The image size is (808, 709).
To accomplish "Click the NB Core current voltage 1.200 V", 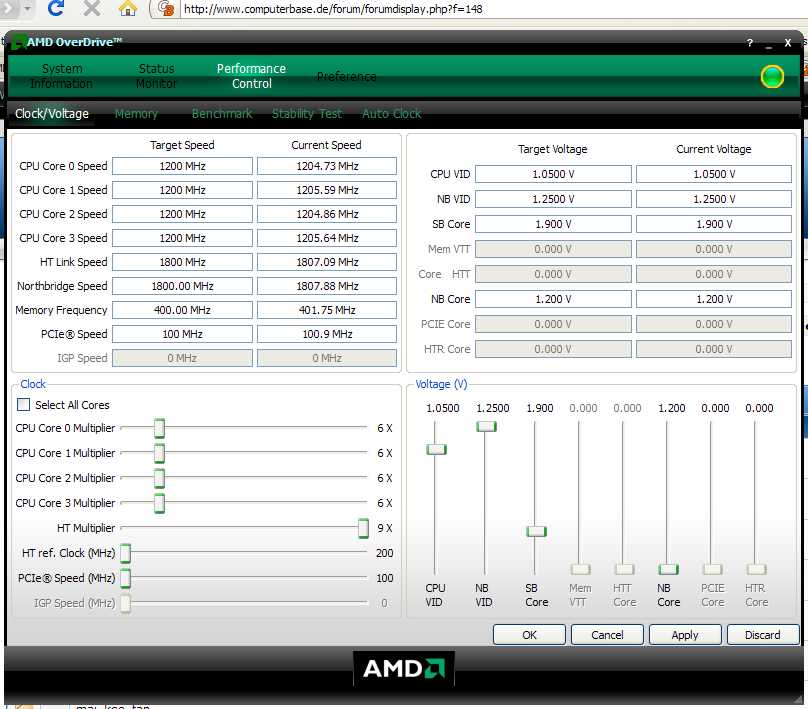I will [x=714, y=299].
